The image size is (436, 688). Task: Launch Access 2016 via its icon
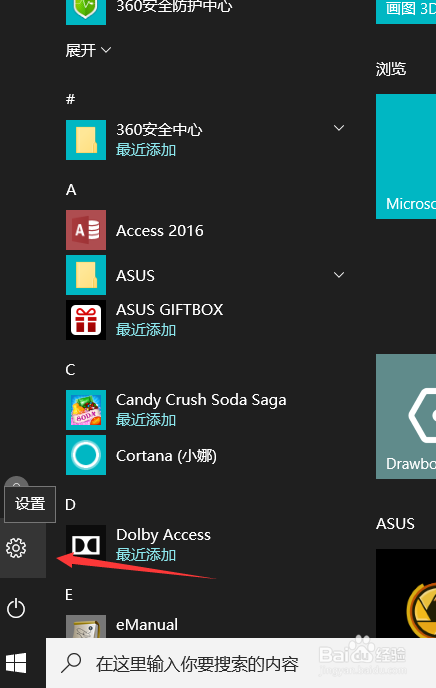tap(86, 230)
